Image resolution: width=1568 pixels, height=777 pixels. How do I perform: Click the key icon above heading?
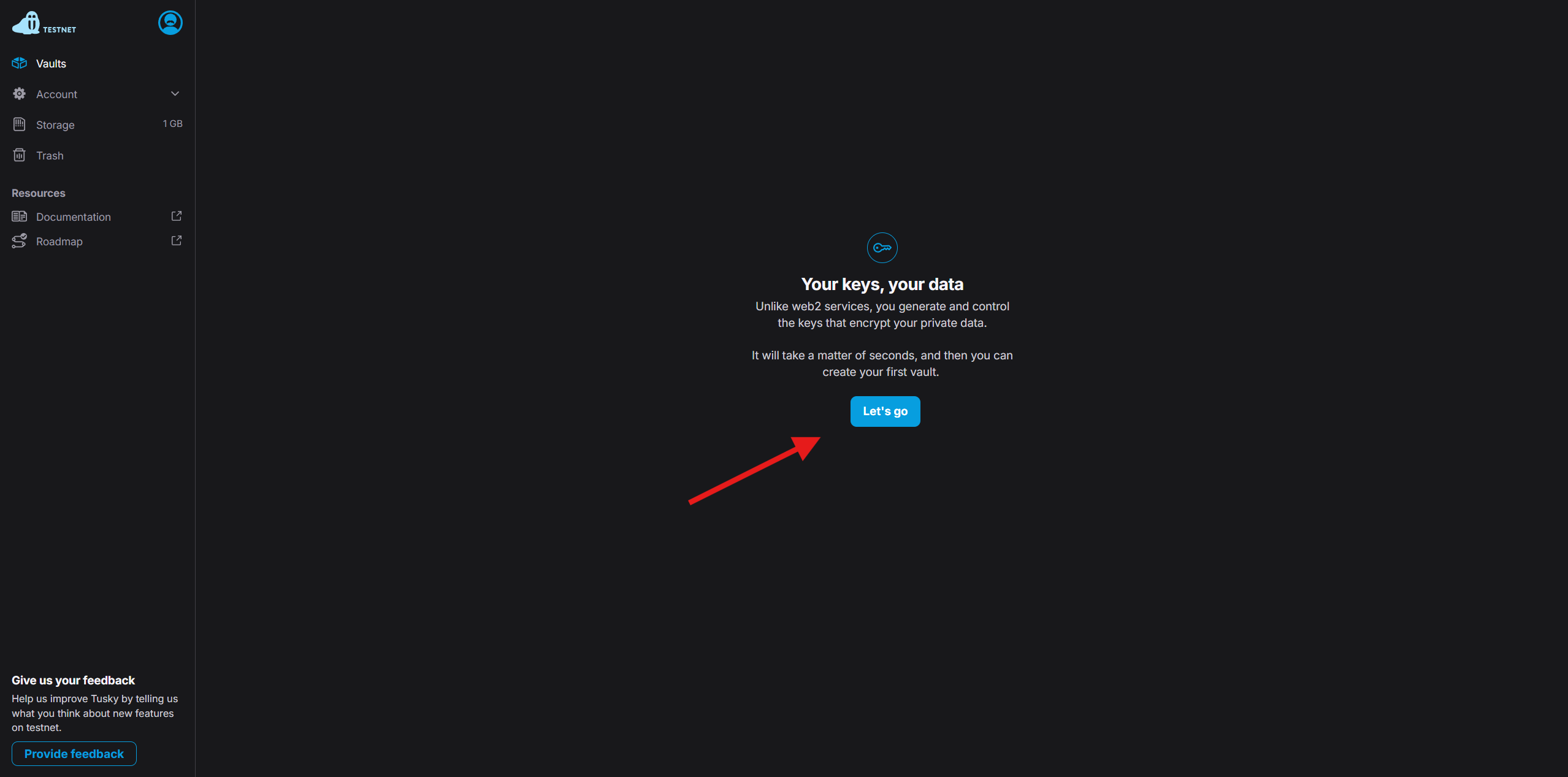point(882,248)
